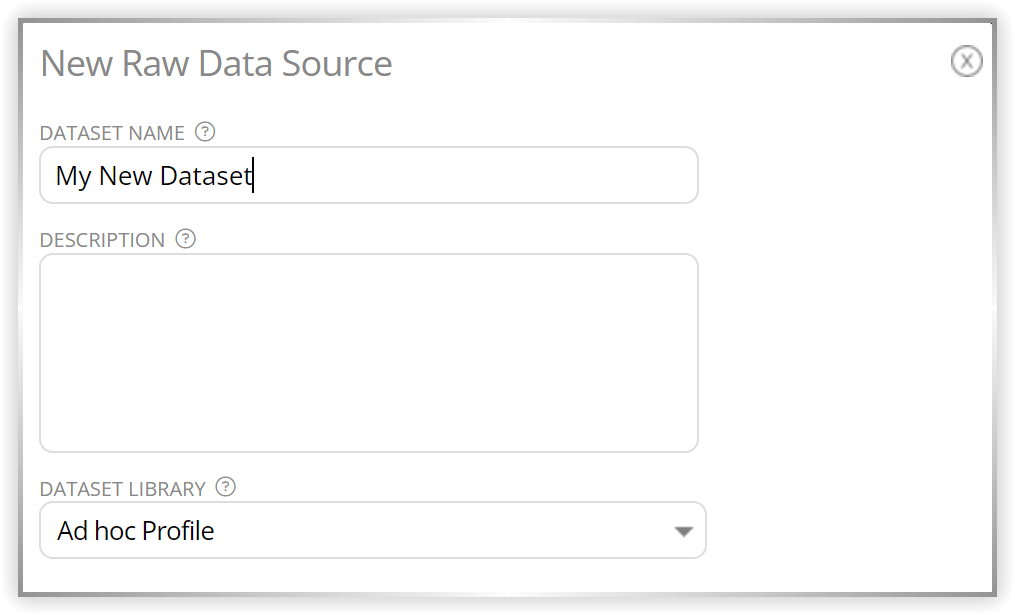Open help for Description field
Image resolution: width=1015 pixels, height=615 pixels.
point(186,239)
